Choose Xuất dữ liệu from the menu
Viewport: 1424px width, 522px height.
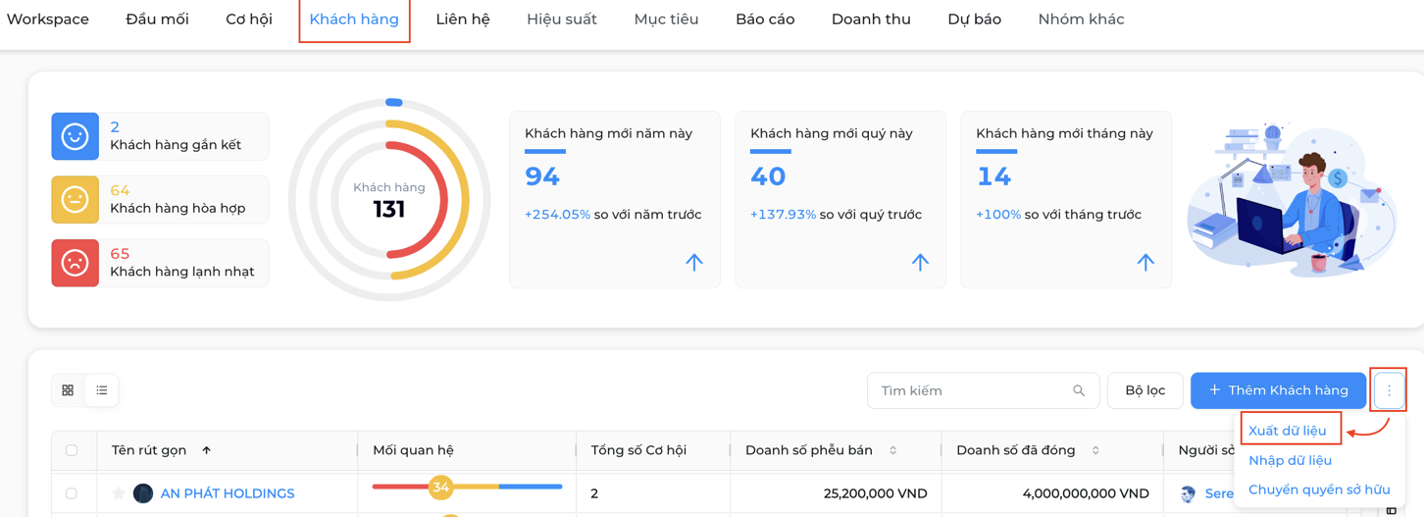[1288, 430]
